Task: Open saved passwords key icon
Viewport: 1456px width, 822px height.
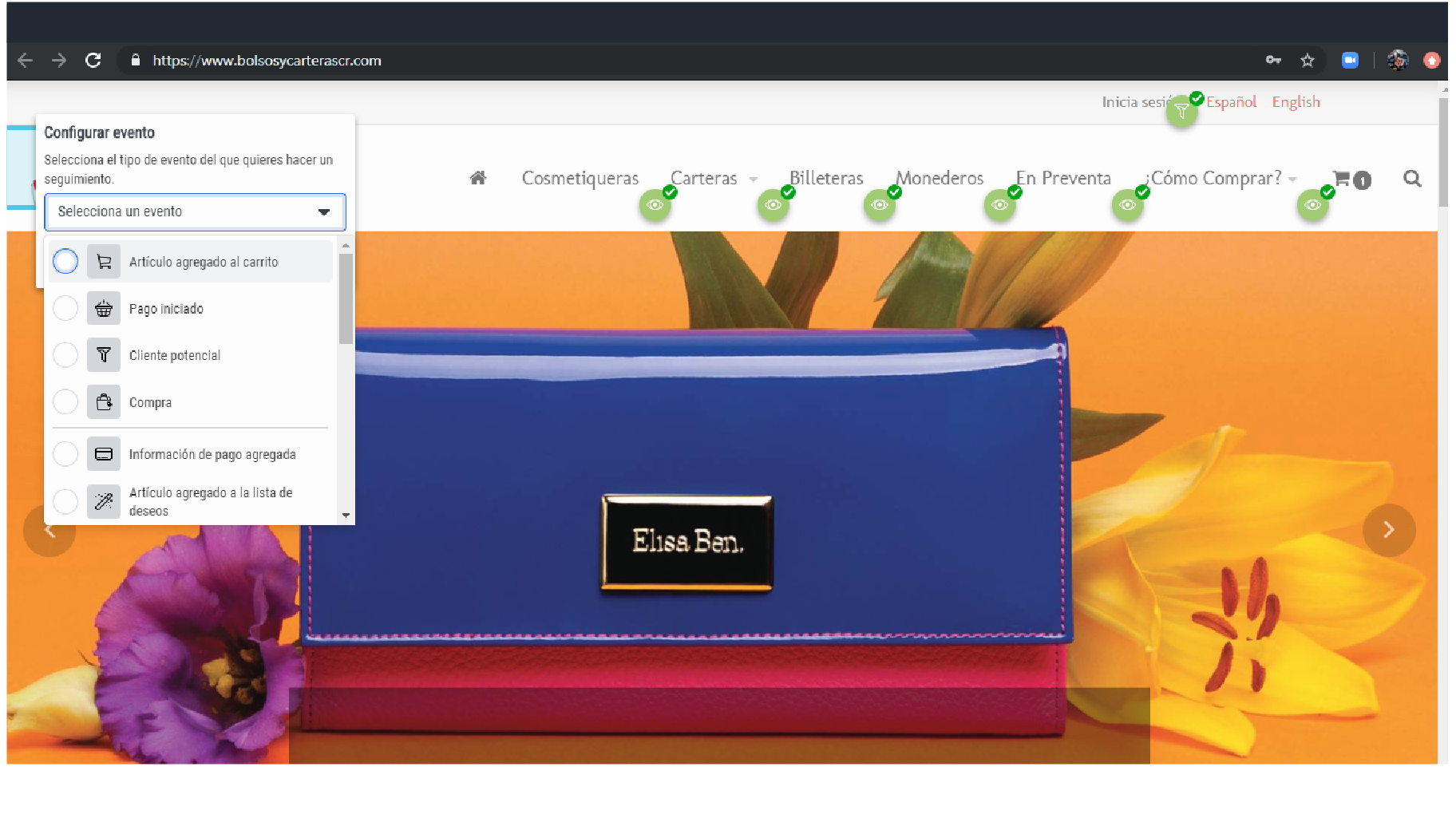Action: point(1273,60)
